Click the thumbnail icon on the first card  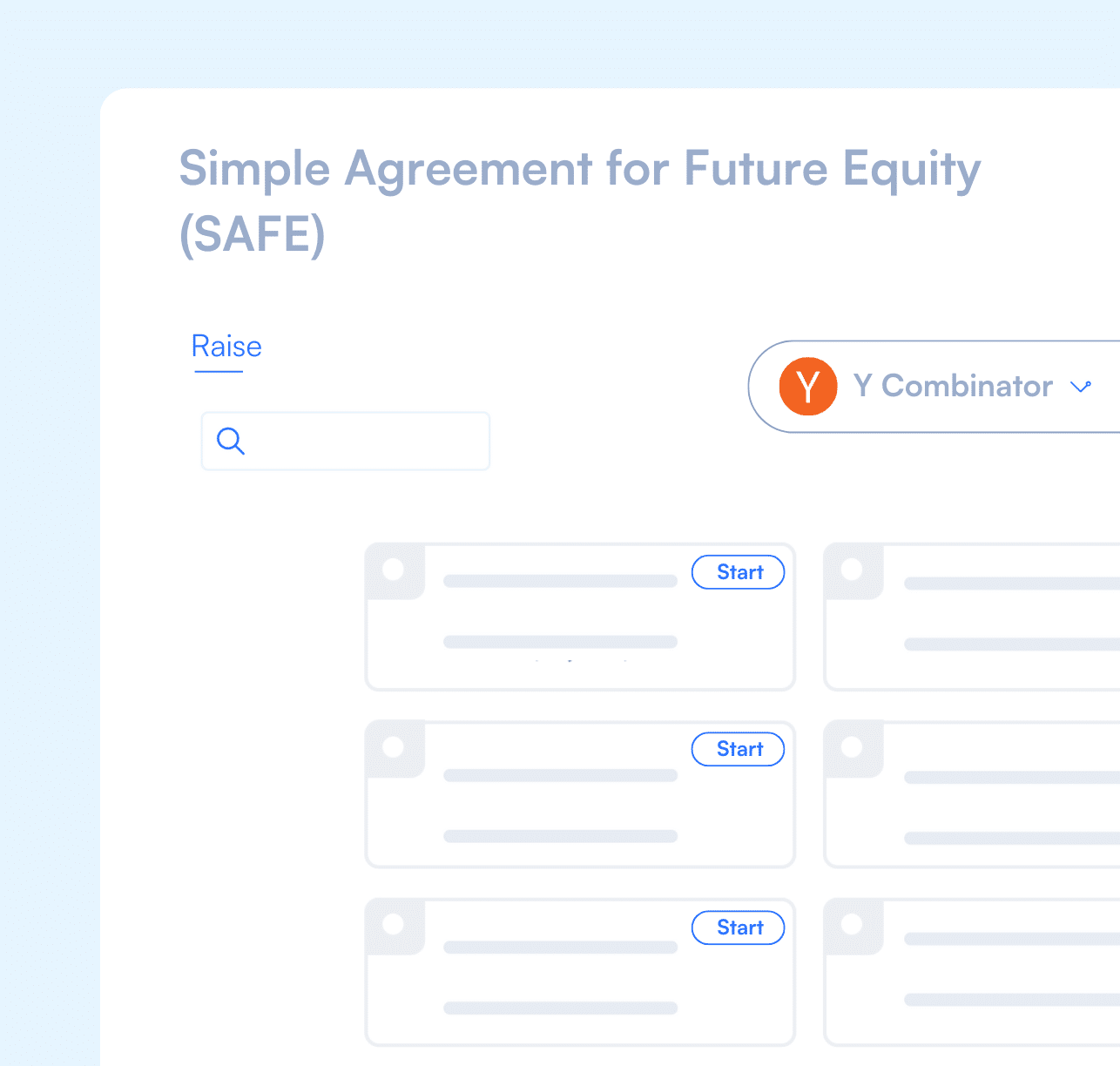point(395,570)
